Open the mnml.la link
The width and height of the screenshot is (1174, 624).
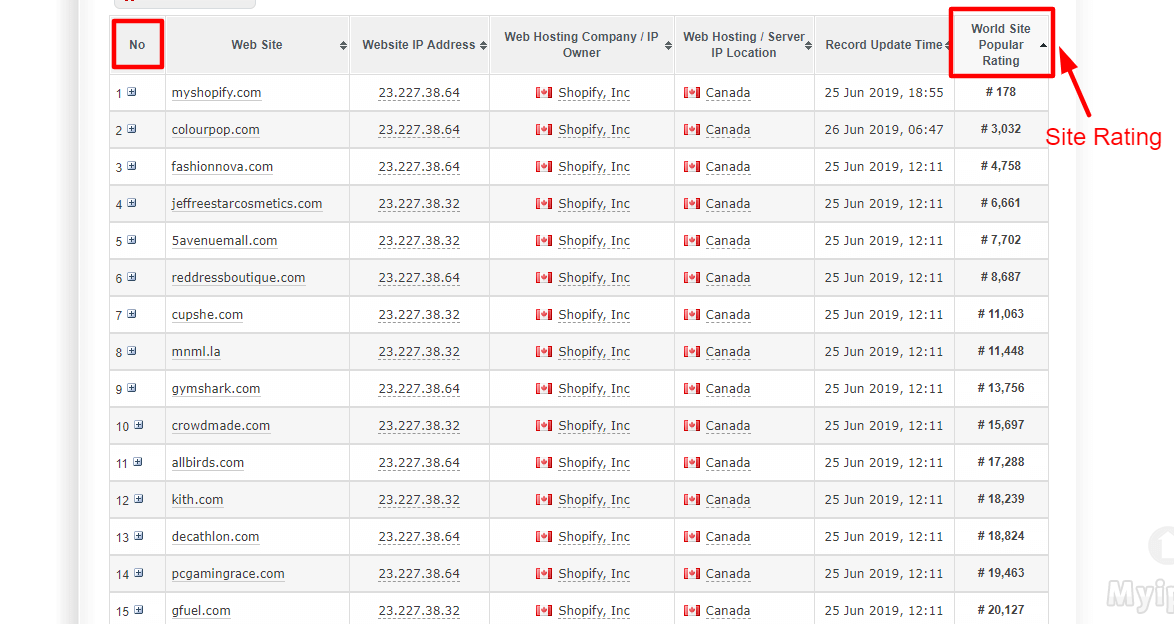point(196,351)
